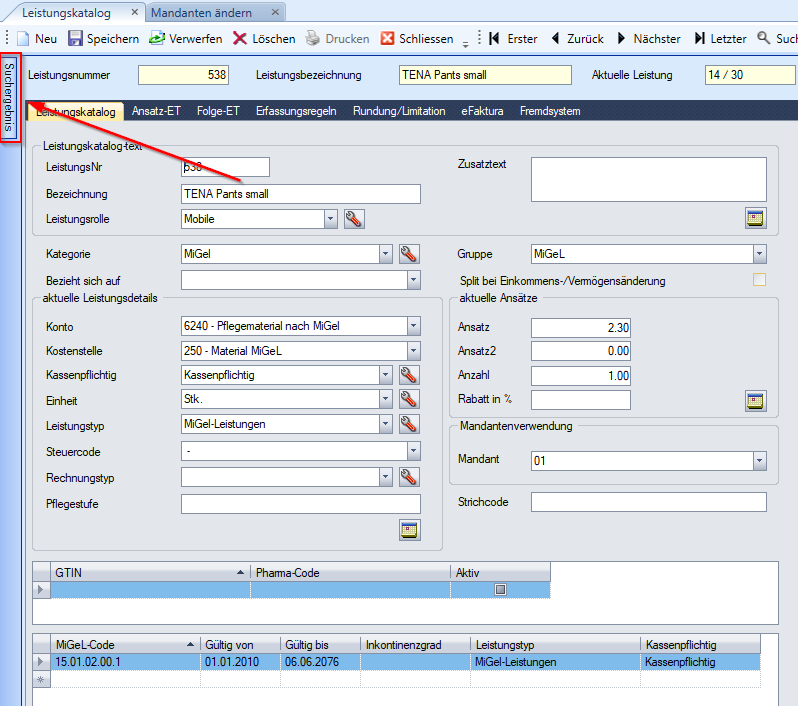Open the Fremdsystem tab

[550, 111]
